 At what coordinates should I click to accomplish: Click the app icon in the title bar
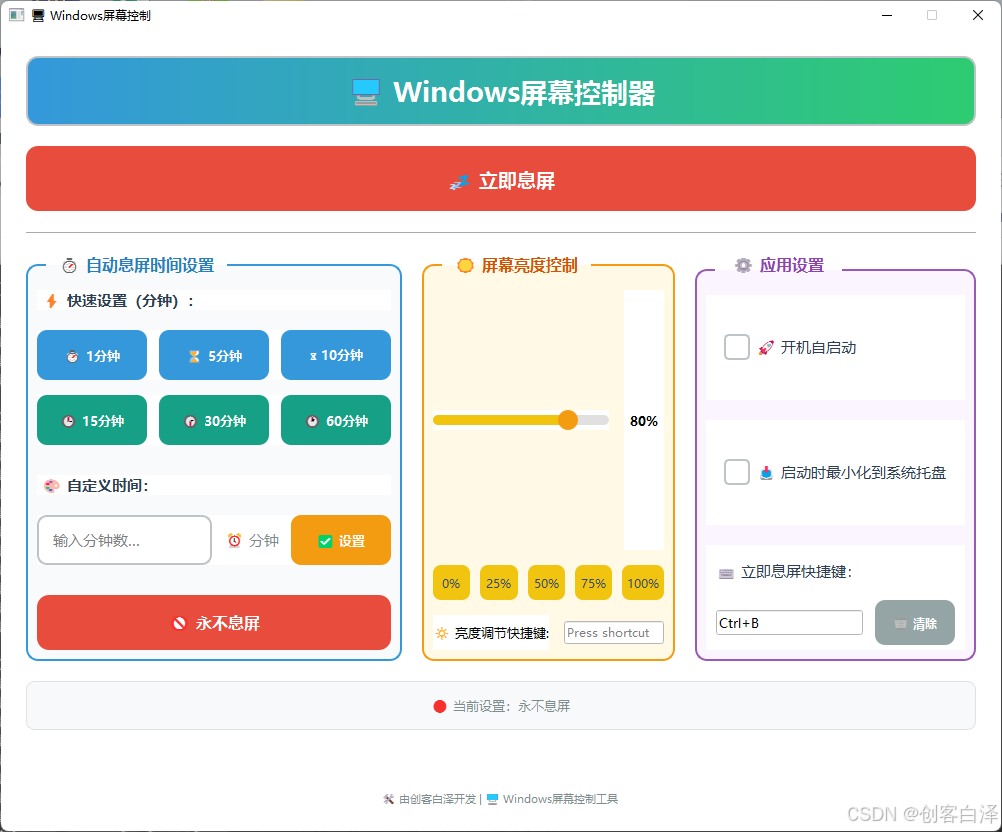(x=17, y=15)
